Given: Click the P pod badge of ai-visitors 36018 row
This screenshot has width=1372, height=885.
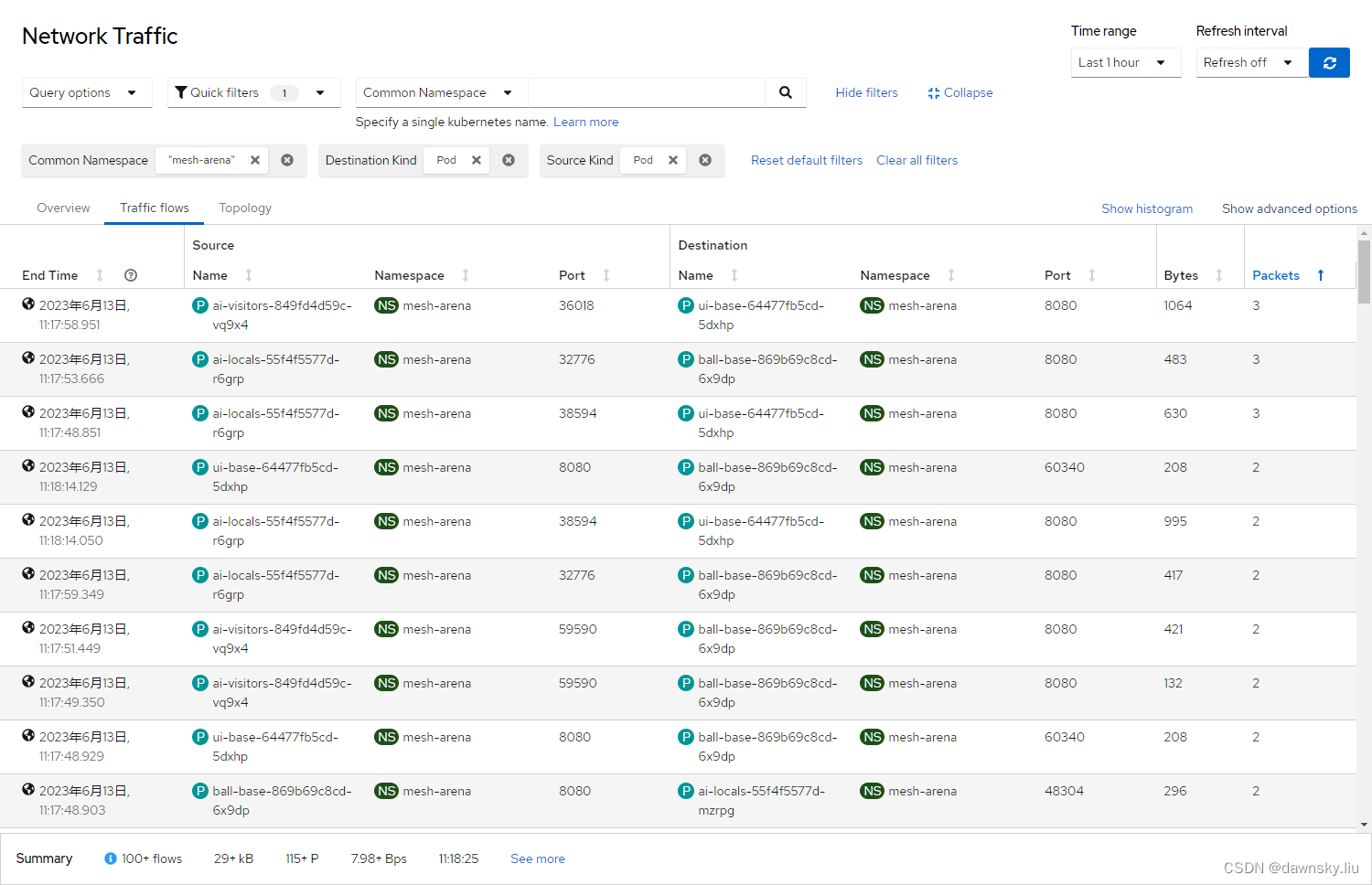Looking at the screenshot, I should 200,305.
